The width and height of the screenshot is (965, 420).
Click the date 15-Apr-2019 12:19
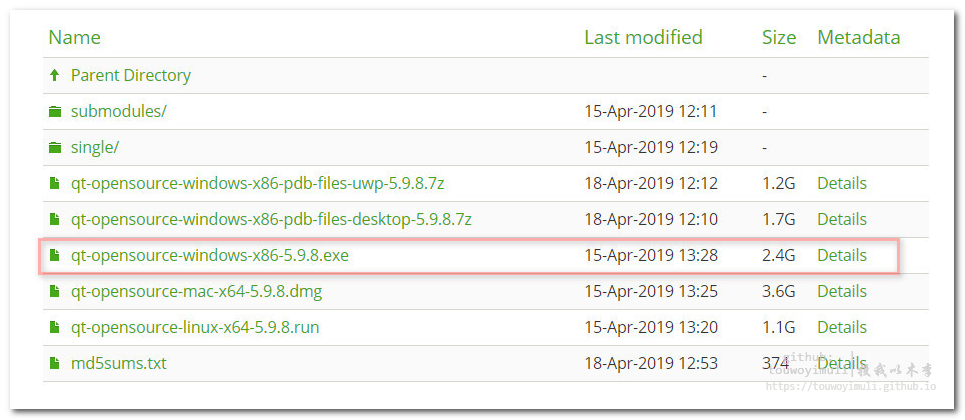pyautogui.click(x=651, y=147)
